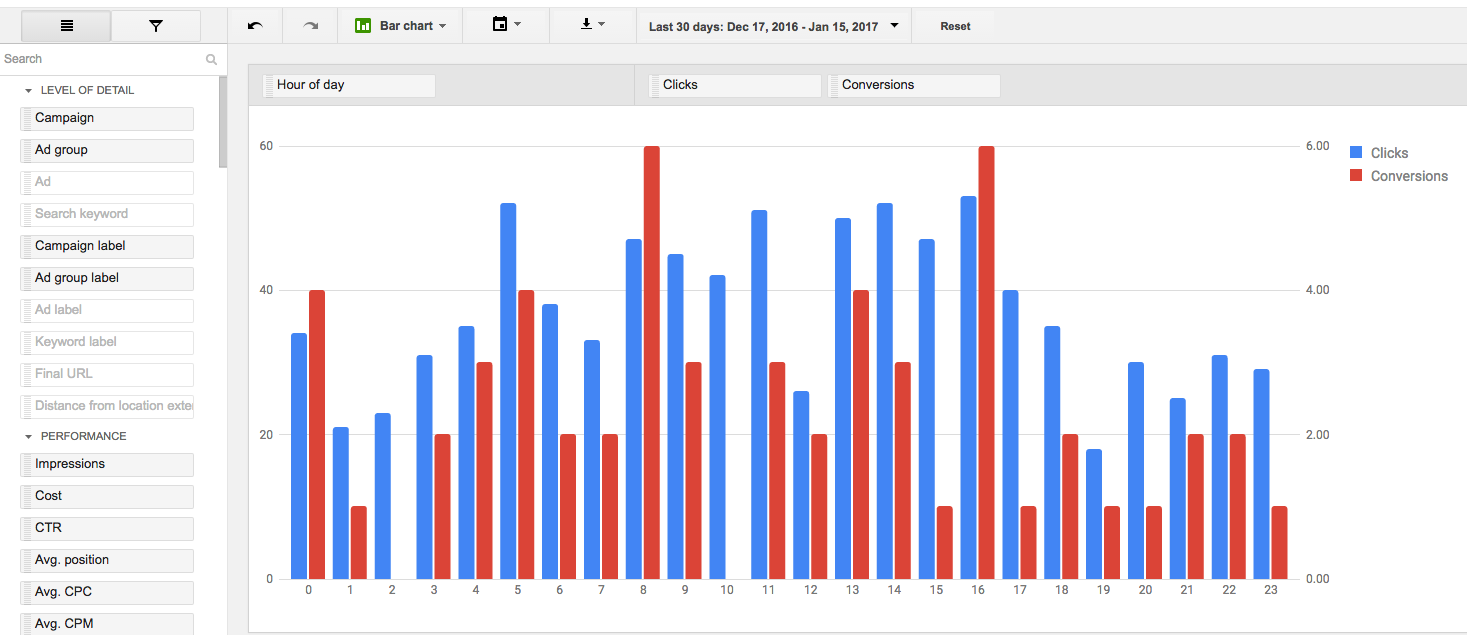This screenshot has height=635, width=1467.
Task: Click the green bar chart icon
Action: (x=364, y=26)
